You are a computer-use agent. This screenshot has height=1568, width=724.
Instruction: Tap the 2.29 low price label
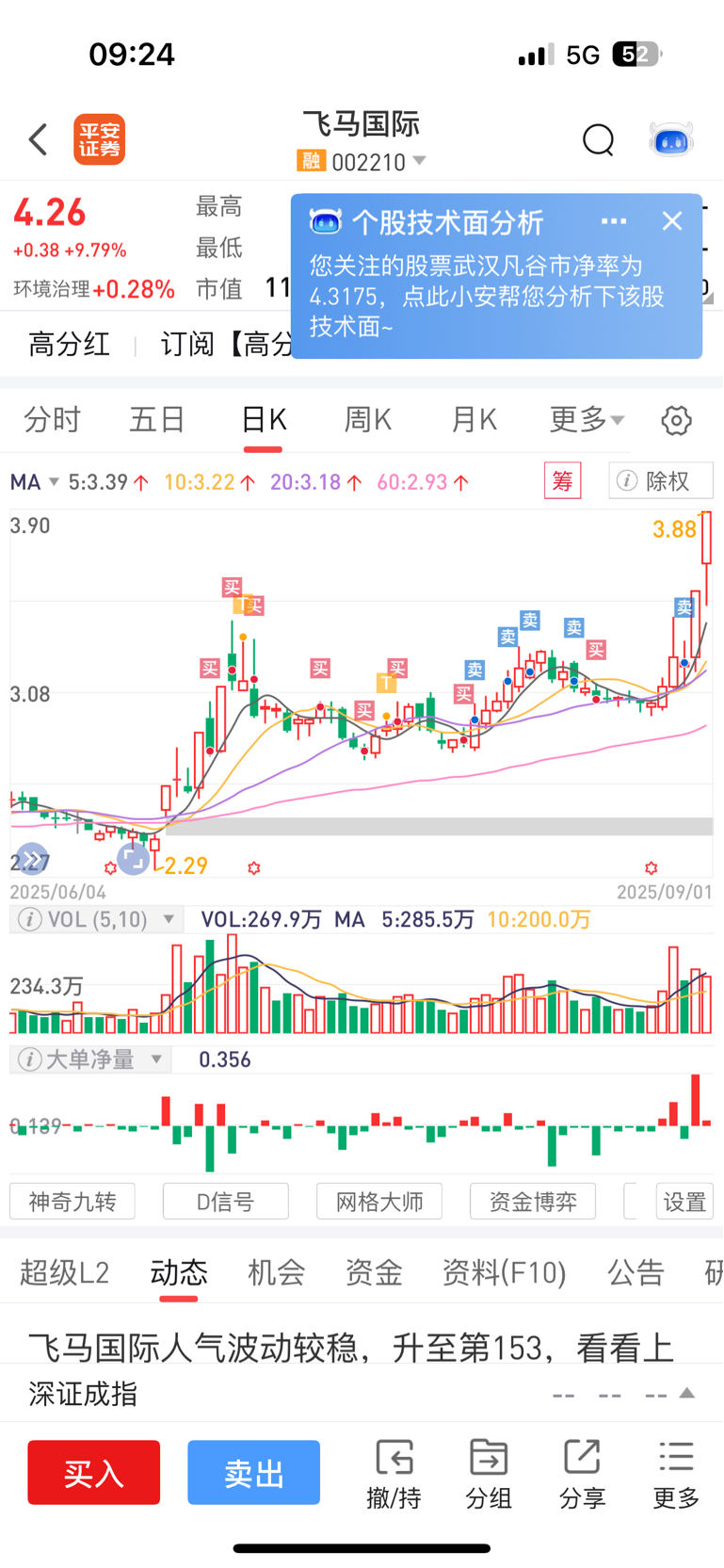pos(185,865)
